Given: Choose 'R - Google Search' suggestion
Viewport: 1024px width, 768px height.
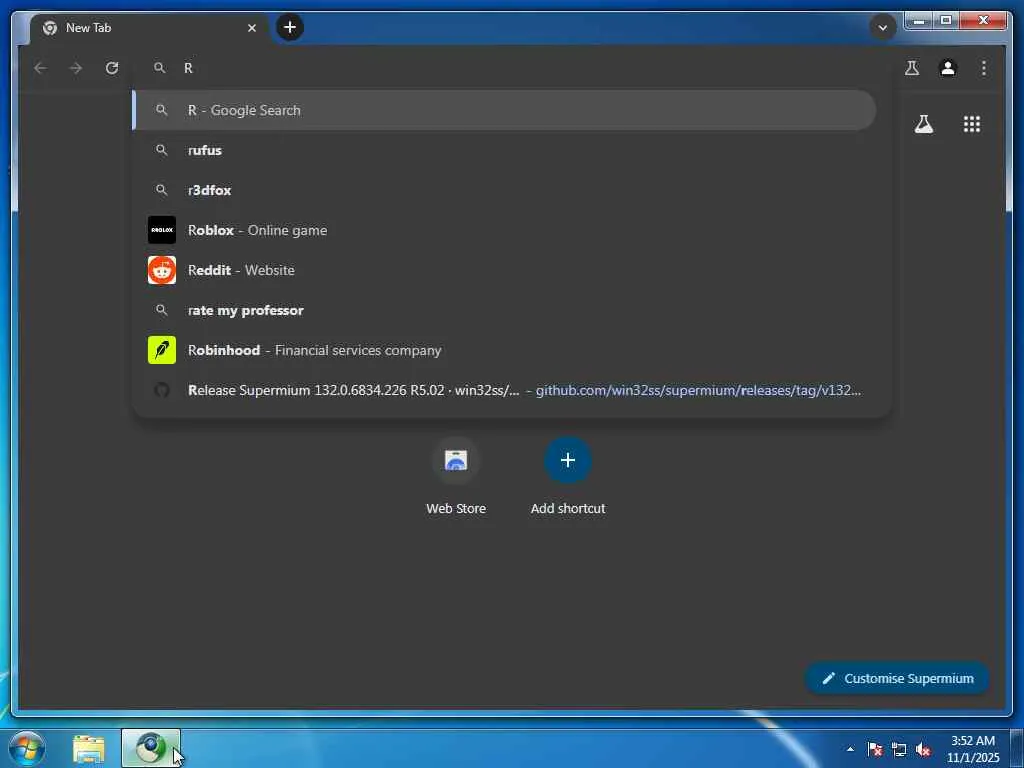Looking at the screenshot, I should [504, 110].
